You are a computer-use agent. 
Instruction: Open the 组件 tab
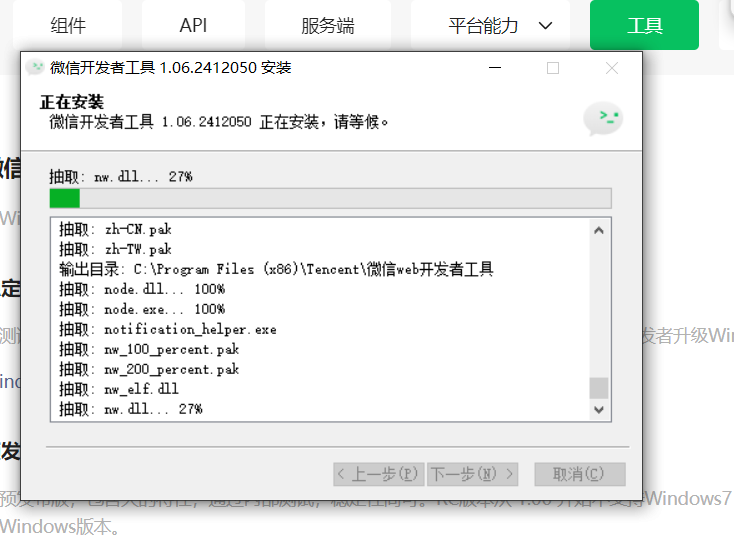pyautogui.click(x=67, y=25)
